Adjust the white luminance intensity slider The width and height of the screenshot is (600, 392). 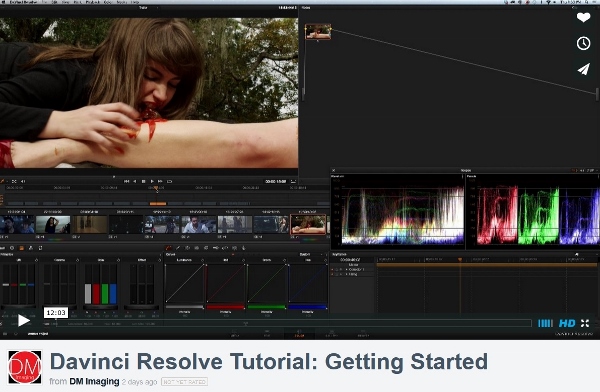185,307
